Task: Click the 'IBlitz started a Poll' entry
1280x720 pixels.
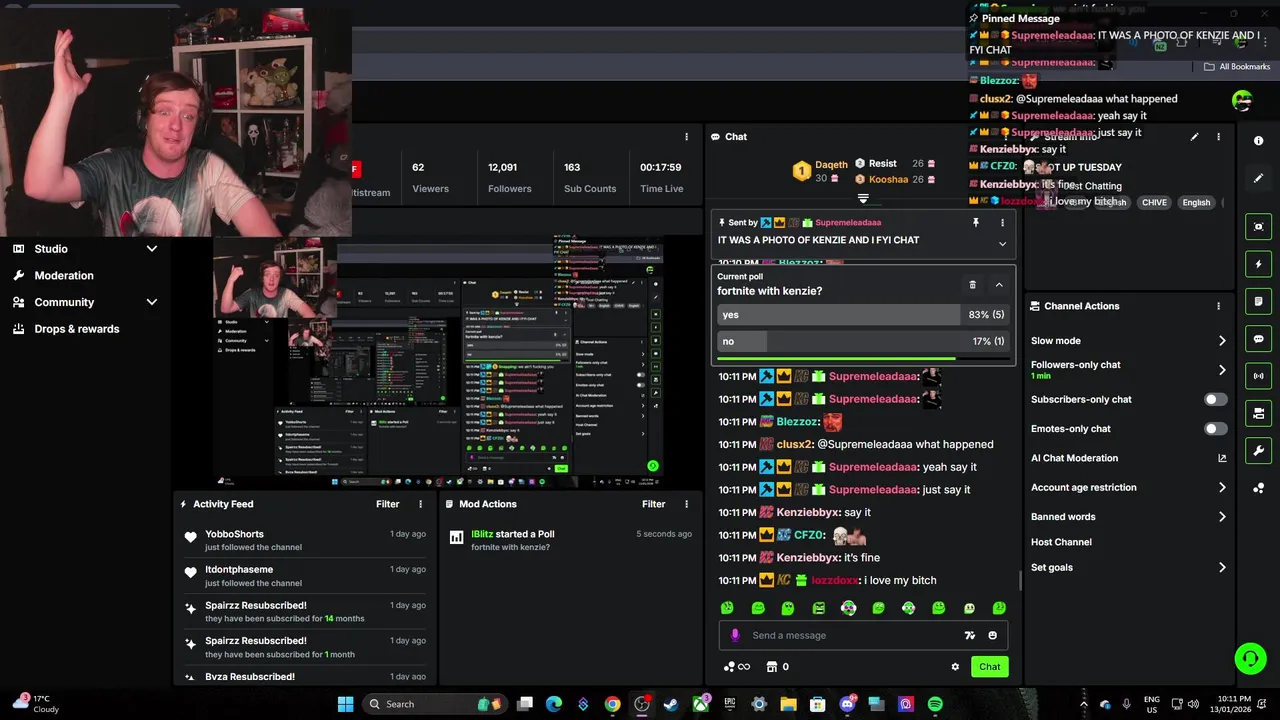Action: (x=570, y=540)
